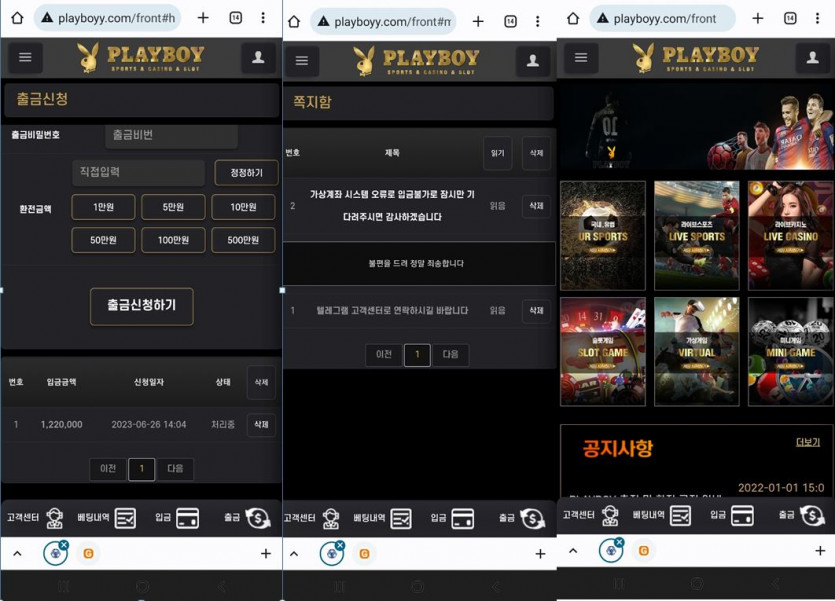This screenshot has width=835, height=601.
Task: Open the 14-tab switcher next to playboyy.com/front#m
Action: (510, 21)
